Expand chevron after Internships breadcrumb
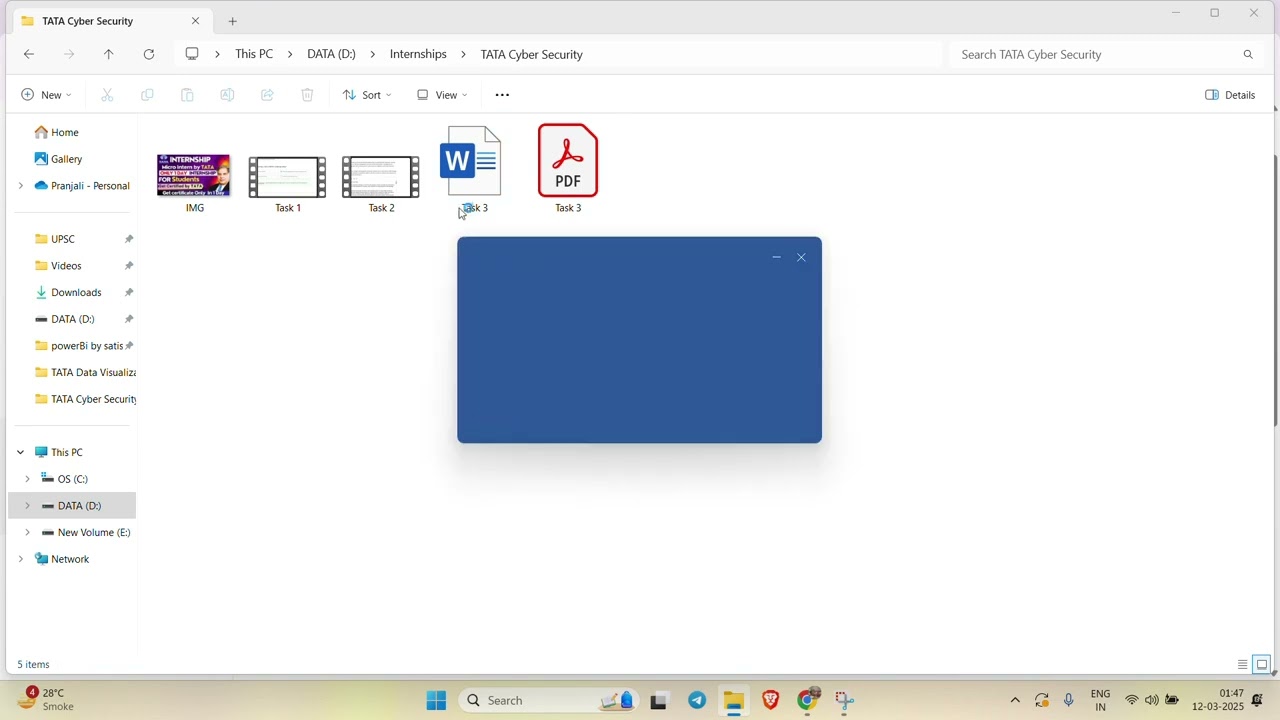The width and height of the screenshot is (1280, 720). (x=464, y=54)
